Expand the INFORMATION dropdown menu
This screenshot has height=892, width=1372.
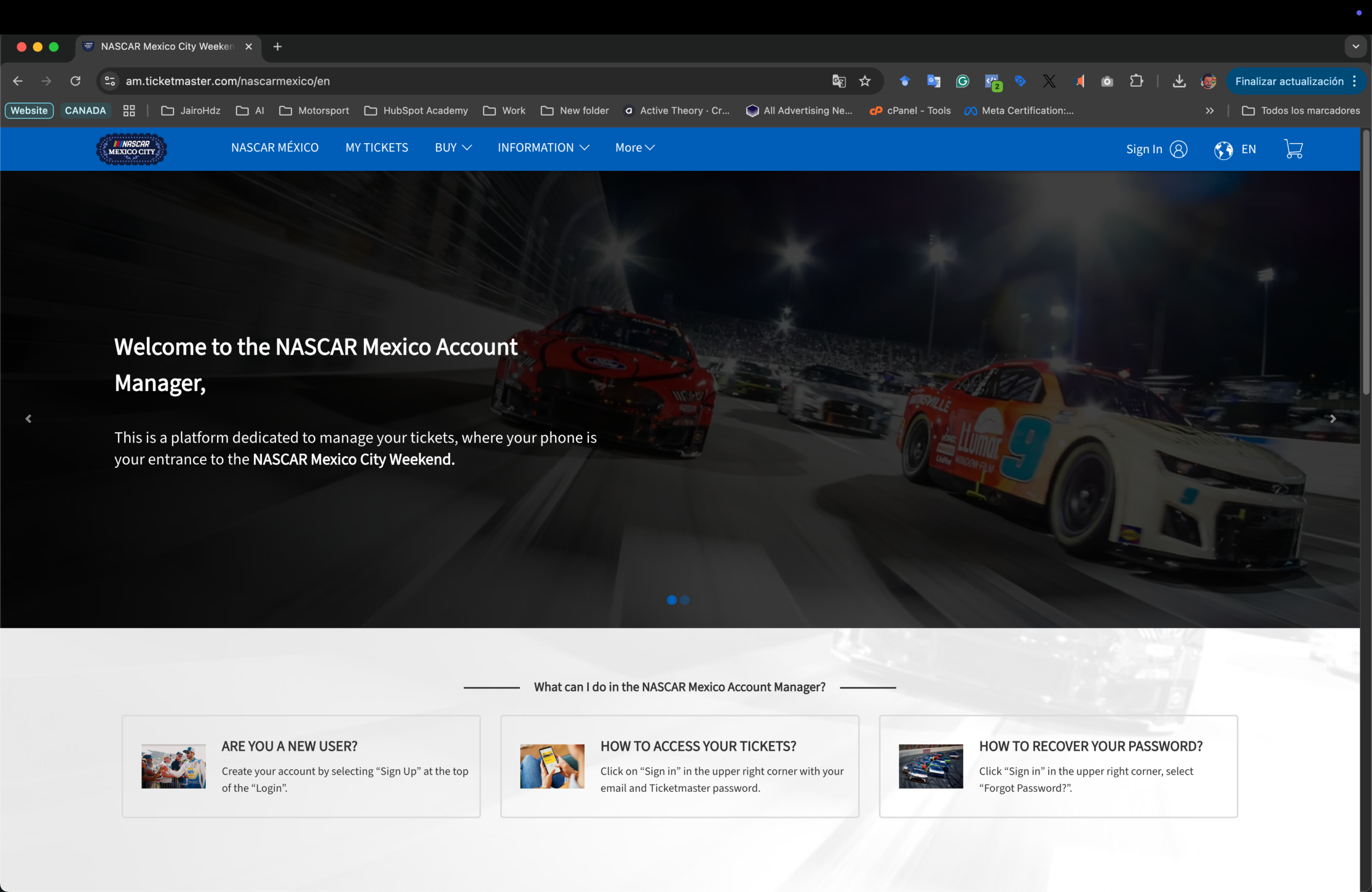pyautogui.click(x=543, y=147)
